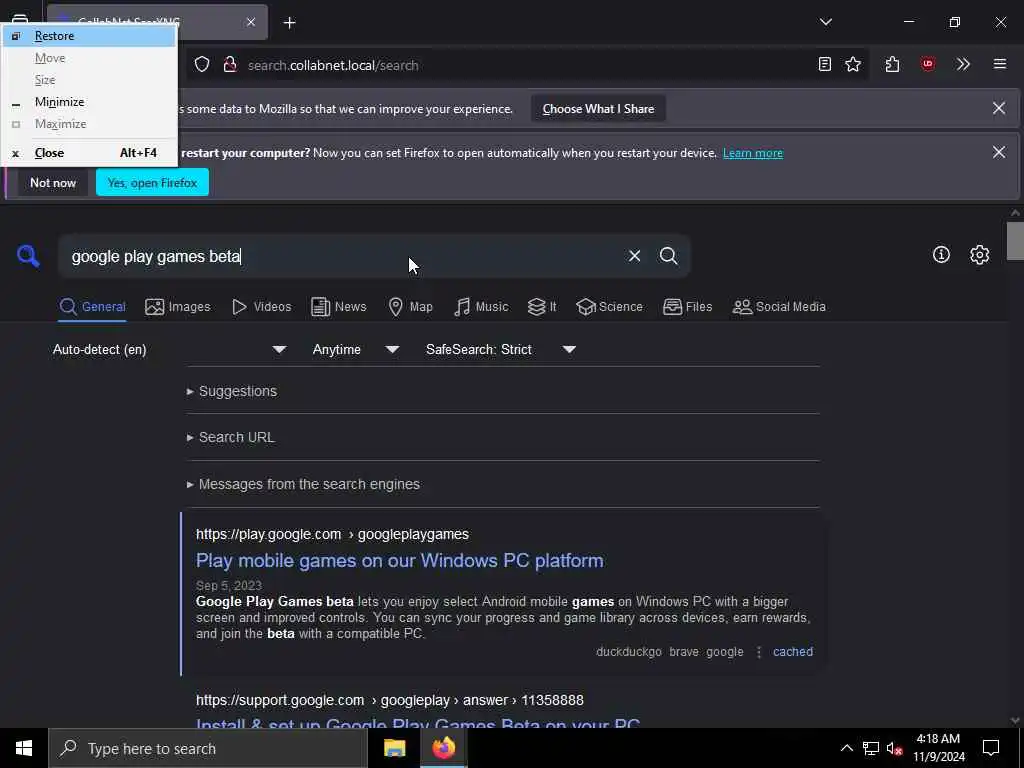Show hidden system tray icons
Image resolution: width=1024 pixels, height=768 pixels.
coord(846,748)
